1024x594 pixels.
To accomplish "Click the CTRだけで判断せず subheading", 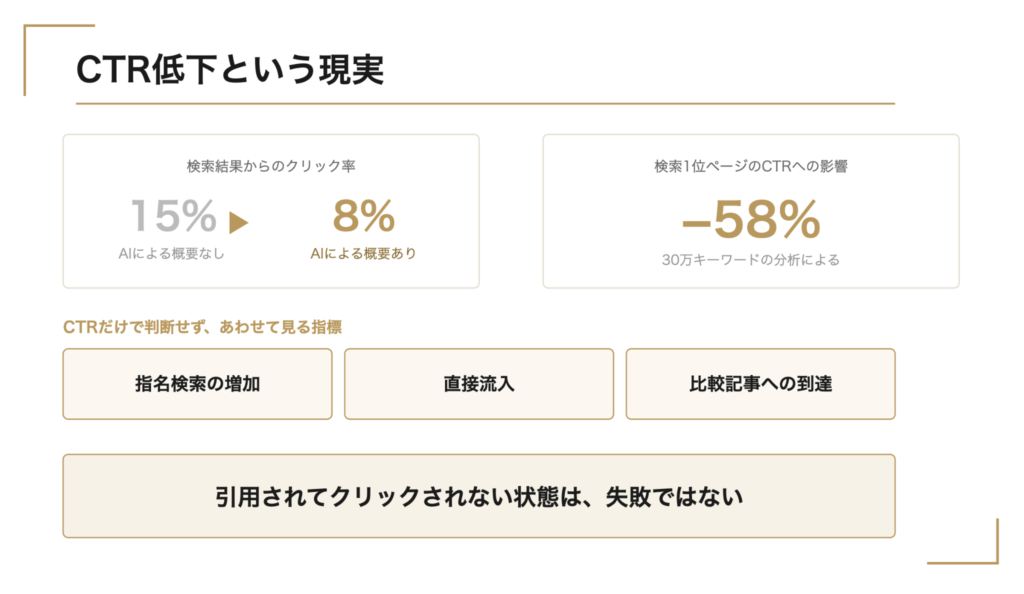I will (202, 327).
